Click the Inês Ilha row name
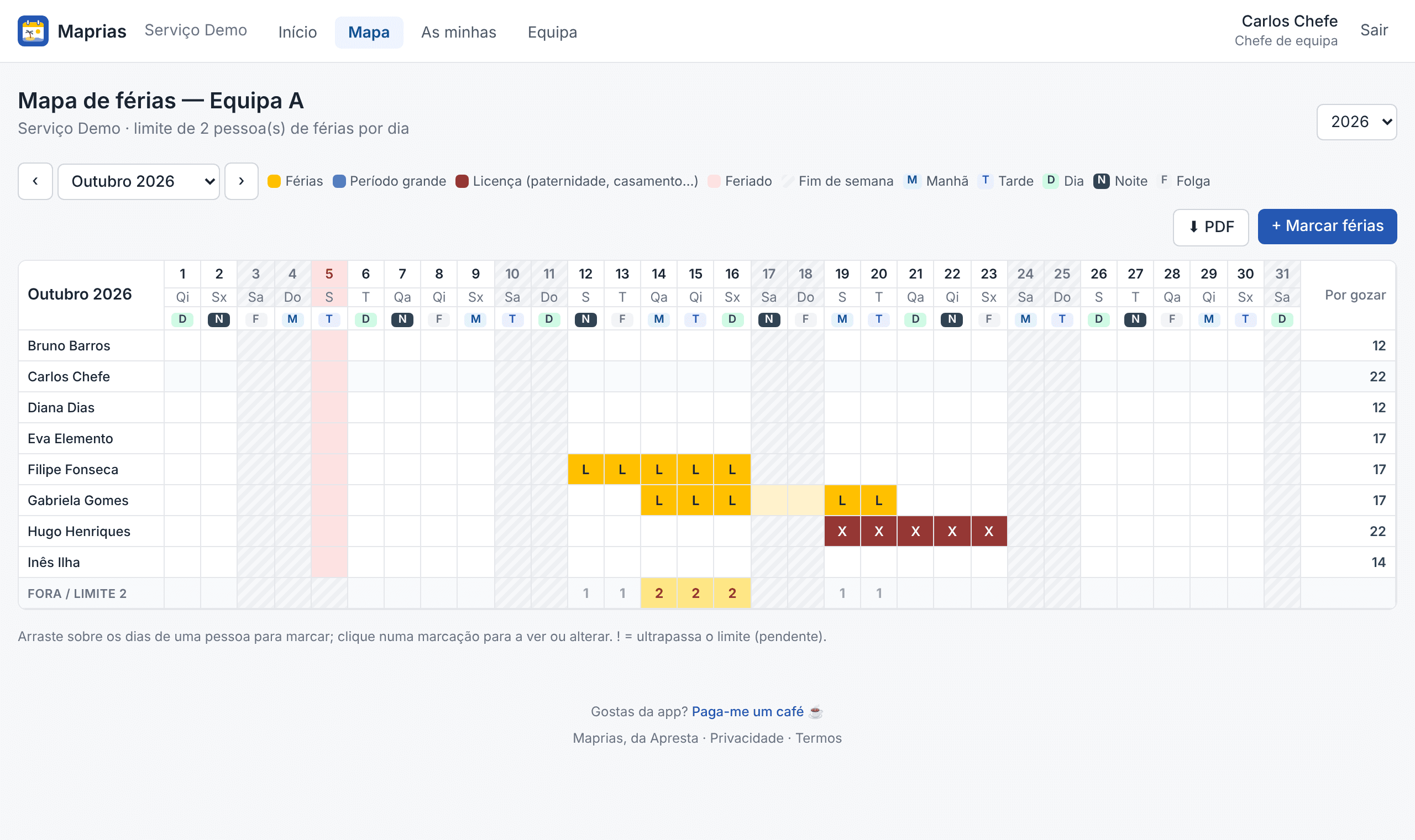This screenshot has height=840, width=1415. click(54, 562)
